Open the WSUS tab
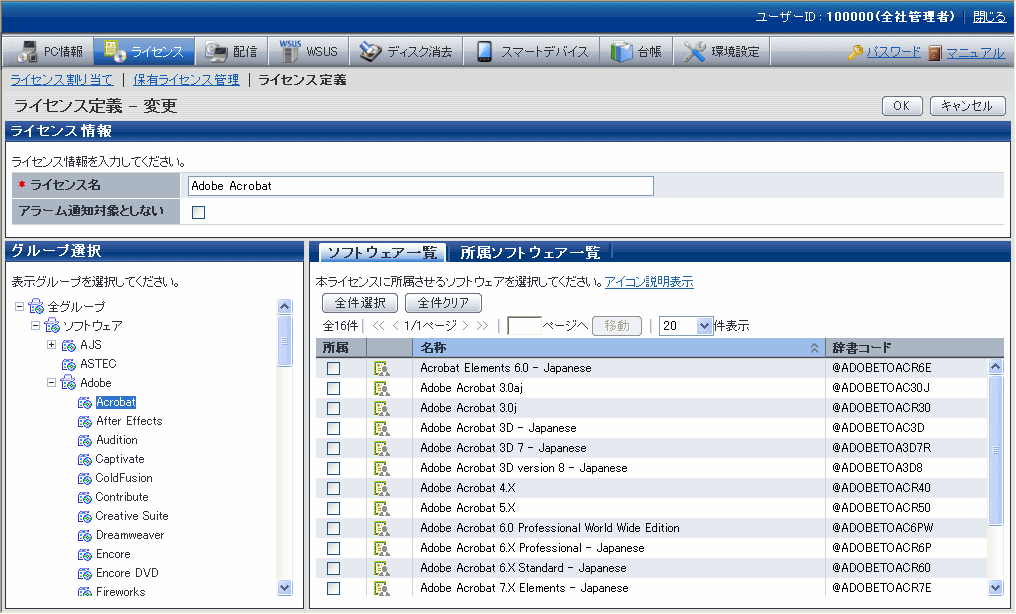 point(308,51)
